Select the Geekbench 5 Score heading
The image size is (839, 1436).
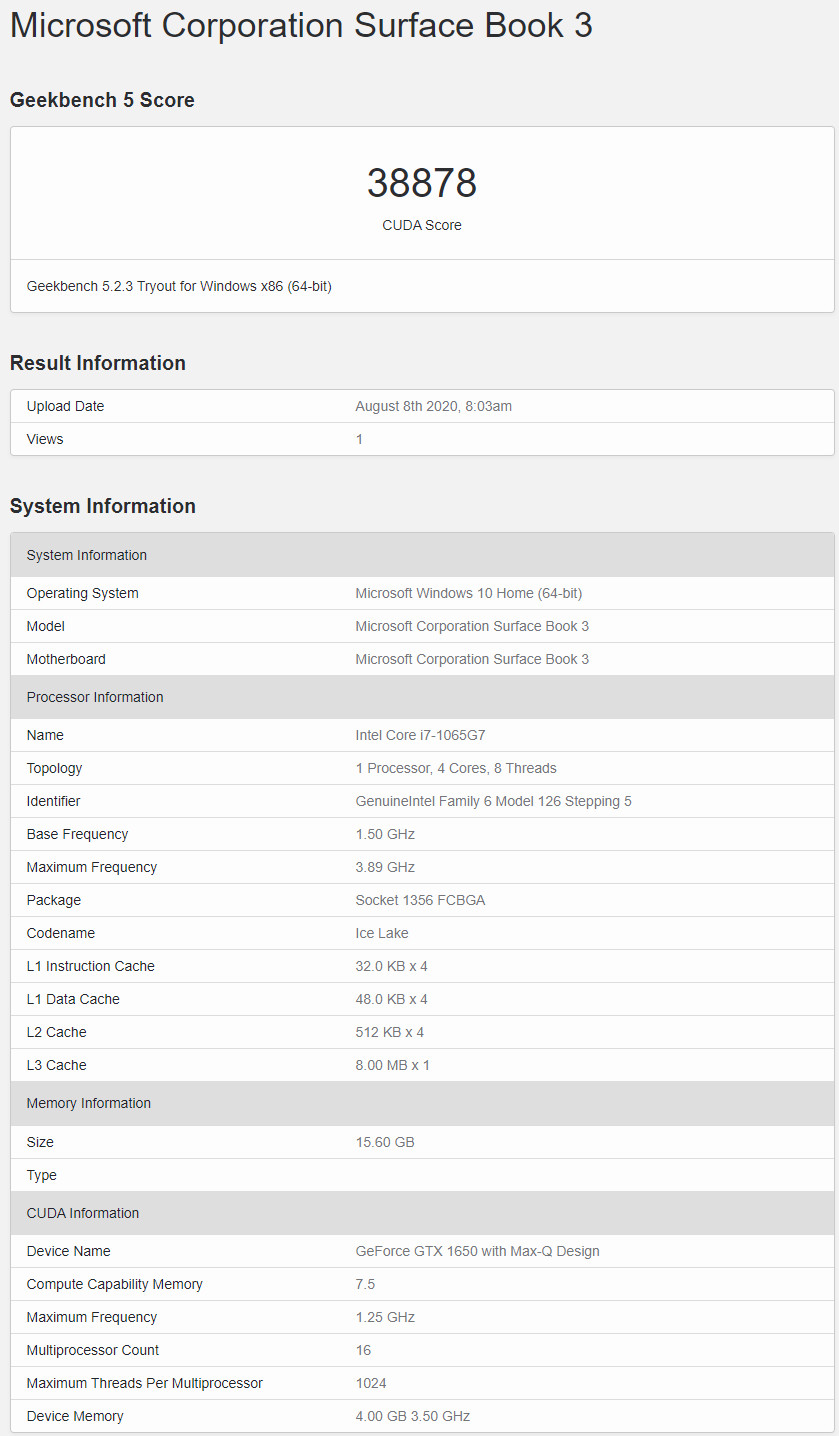click(x=102, y=100)
